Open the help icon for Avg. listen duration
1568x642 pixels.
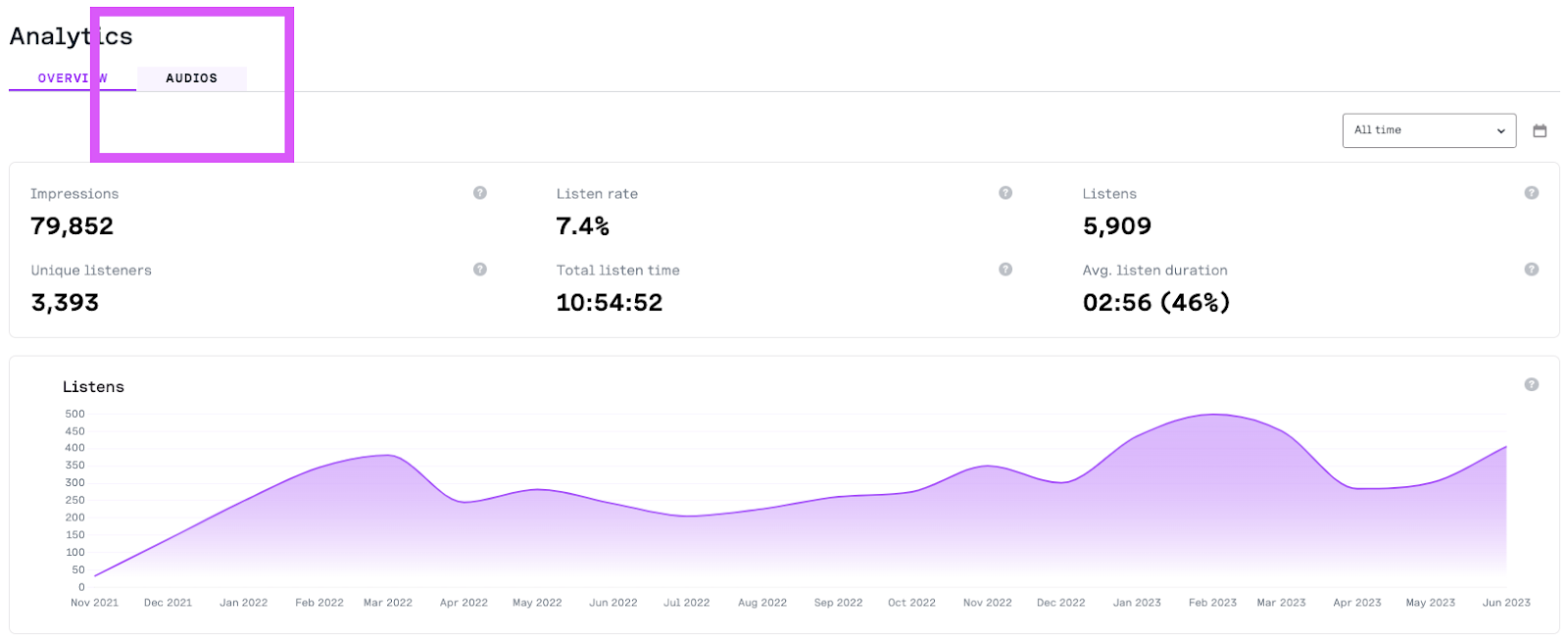pyautogui.click(x=1532, y=270)
